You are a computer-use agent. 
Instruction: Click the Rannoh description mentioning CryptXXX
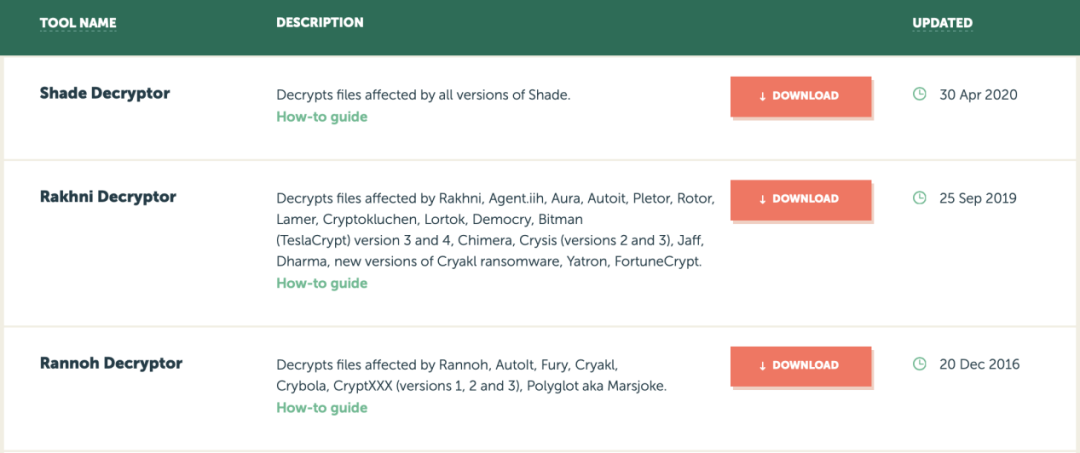tap(472, 376)
